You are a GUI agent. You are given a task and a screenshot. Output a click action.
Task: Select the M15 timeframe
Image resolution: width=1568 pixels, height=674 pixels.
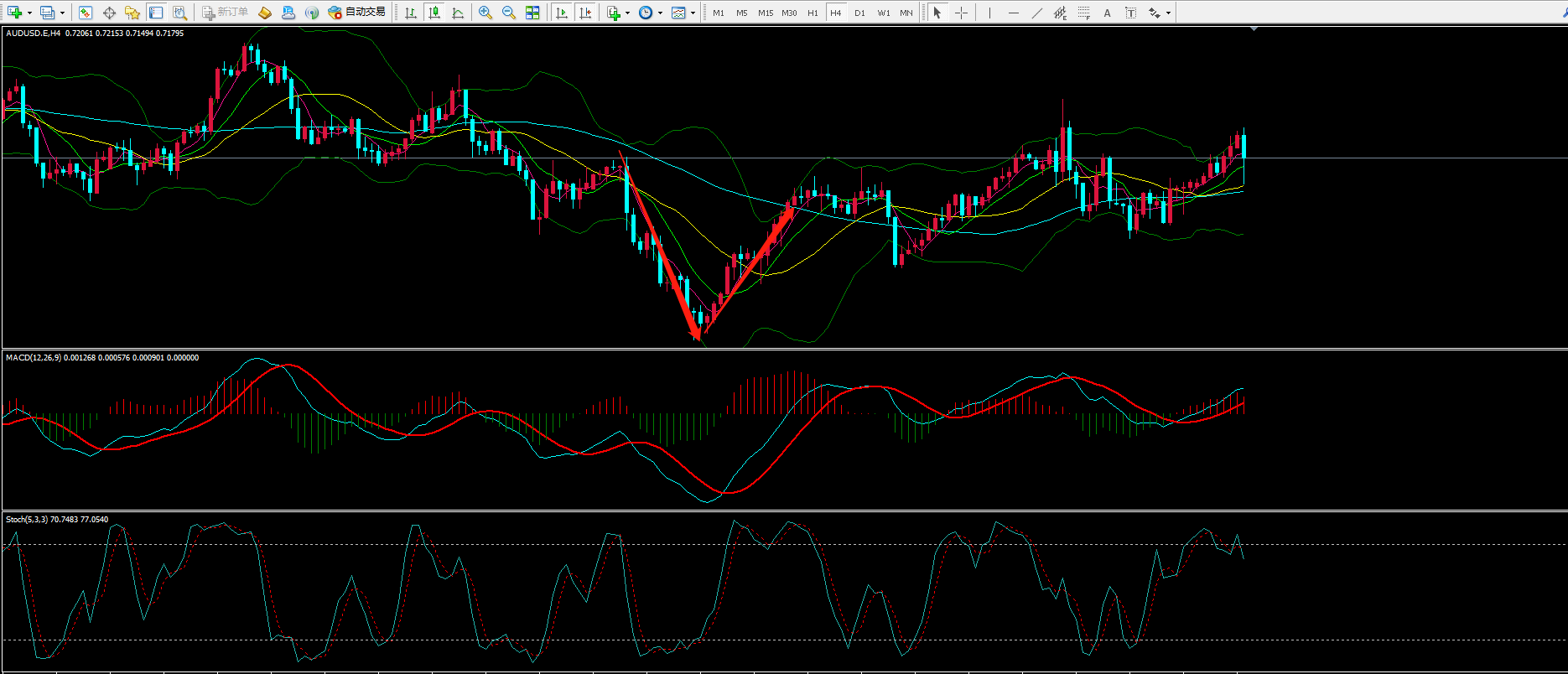[x=765, y=13]
